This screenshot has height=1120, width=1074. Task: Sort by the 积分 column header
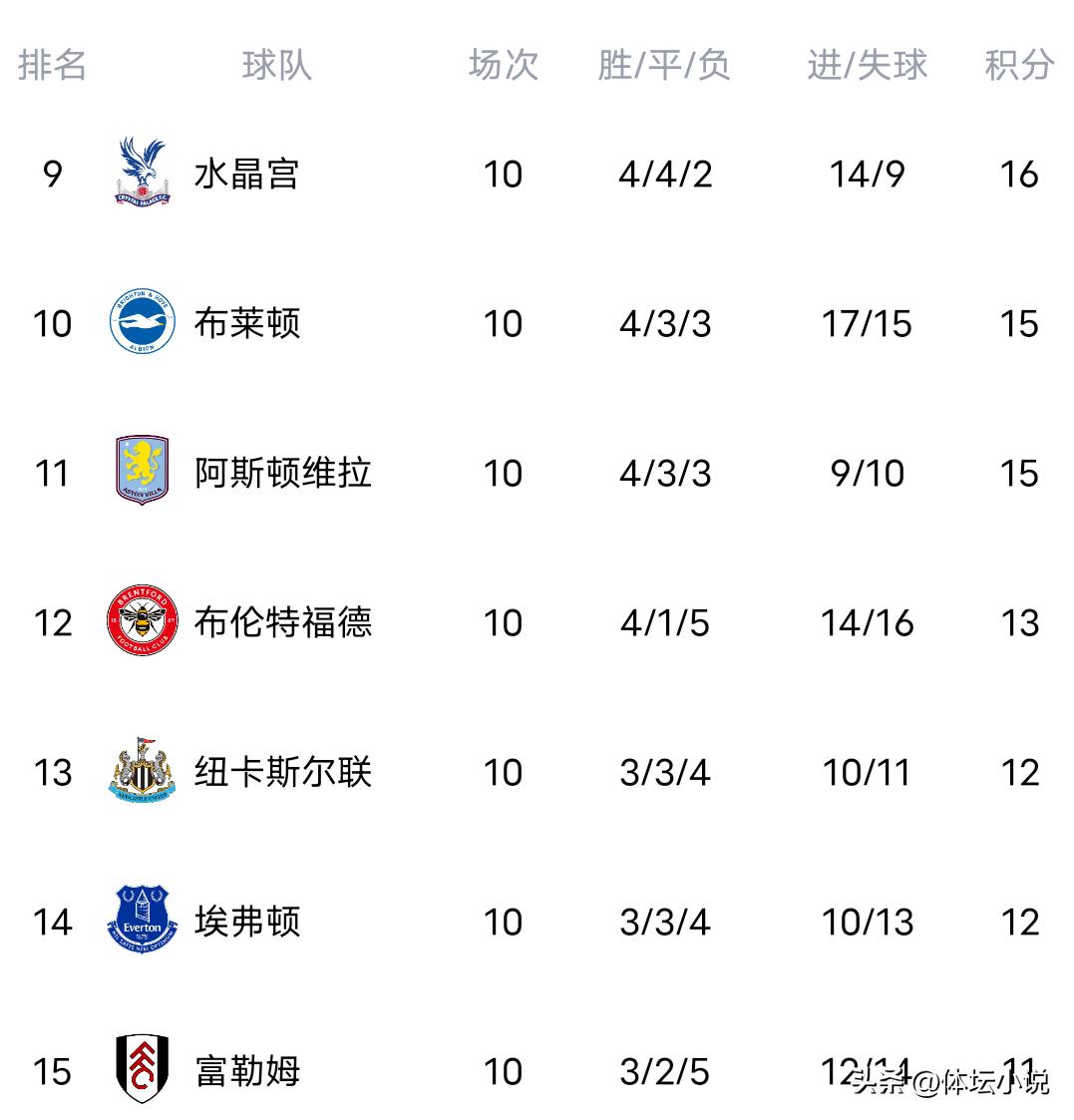(x=1018, y=65)
